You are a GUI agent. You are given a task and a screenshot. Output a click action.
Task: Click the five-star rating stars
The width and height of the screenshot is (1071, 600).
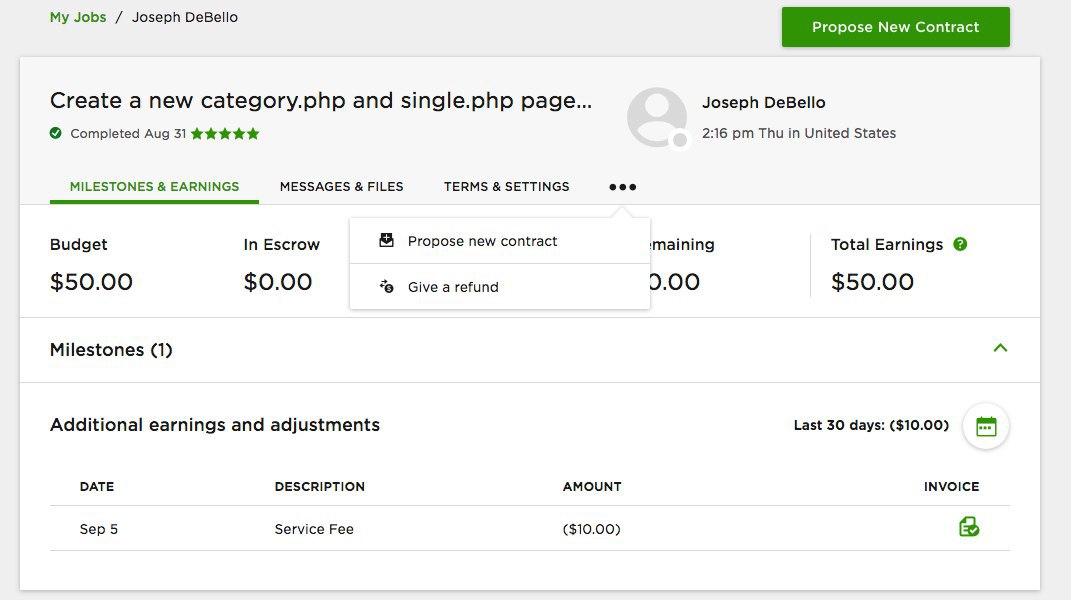pos(225,133)
